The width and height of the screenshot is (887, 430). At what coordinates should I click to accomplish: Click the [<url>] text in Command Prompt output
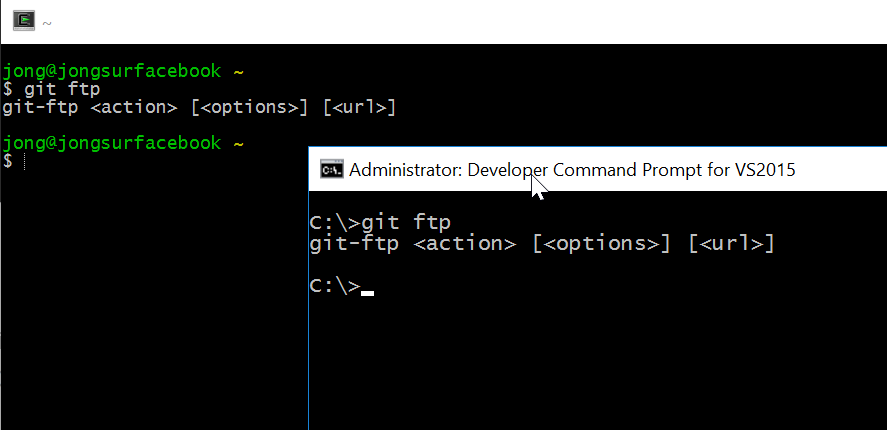[x=731, y=243]
